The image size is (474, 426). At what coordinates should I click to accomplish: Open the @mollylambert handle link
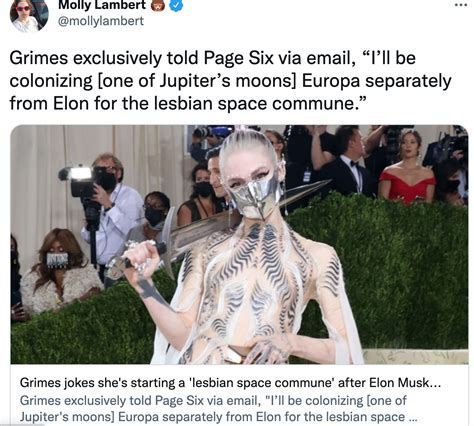(101, 21)
